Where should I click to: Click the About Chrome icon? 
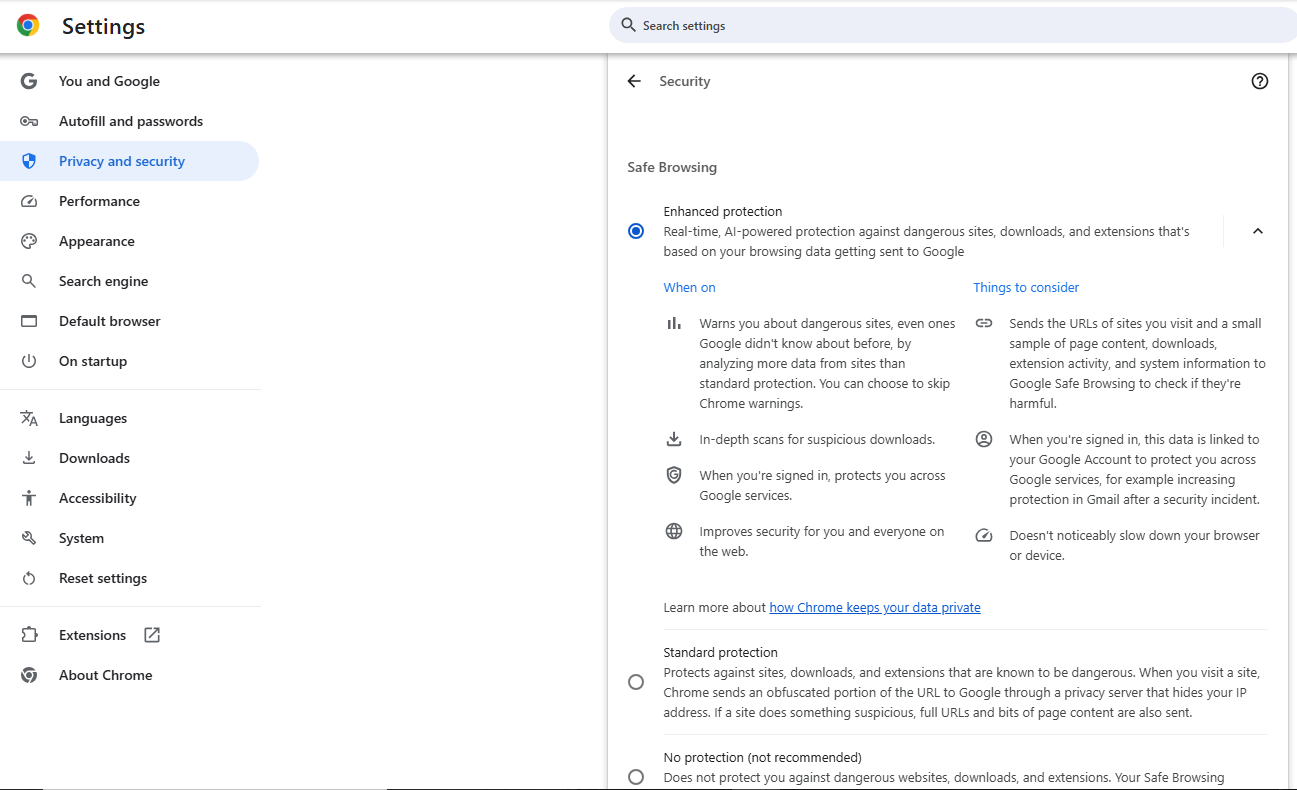29,675
